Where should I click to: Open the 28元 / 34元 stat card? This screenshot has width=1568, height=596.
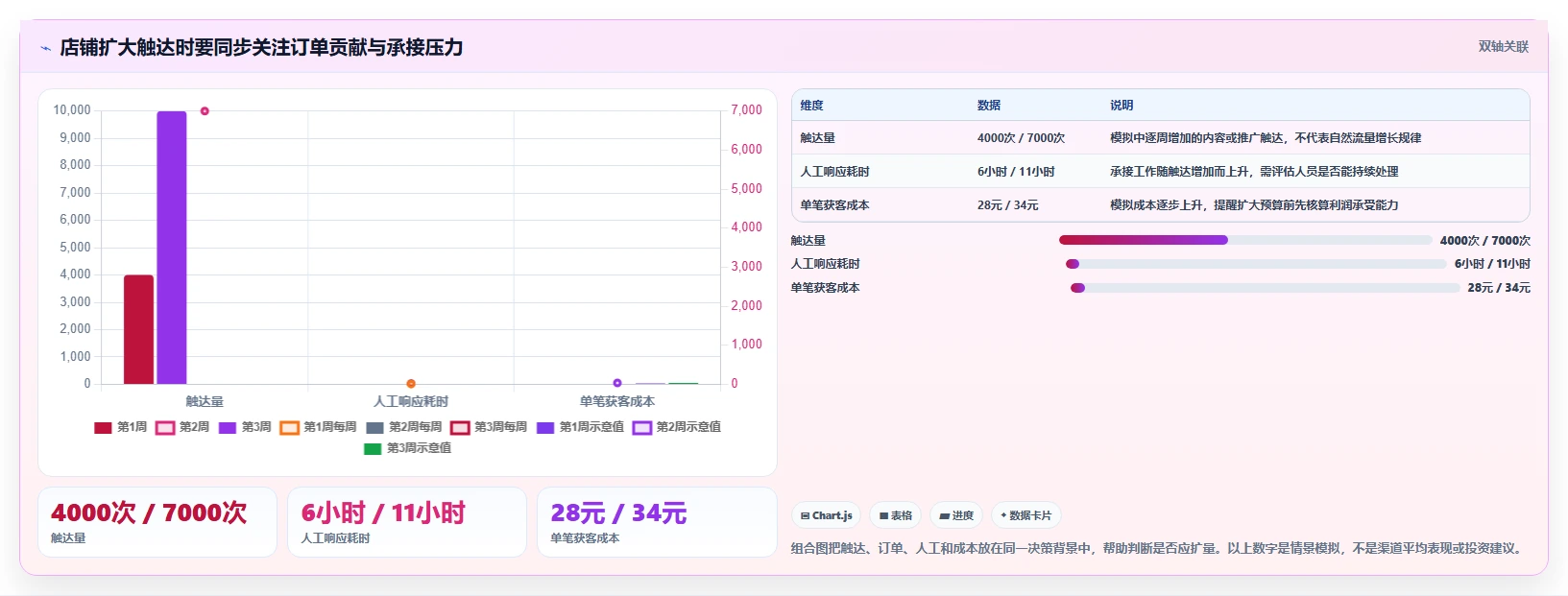point(657,522)
